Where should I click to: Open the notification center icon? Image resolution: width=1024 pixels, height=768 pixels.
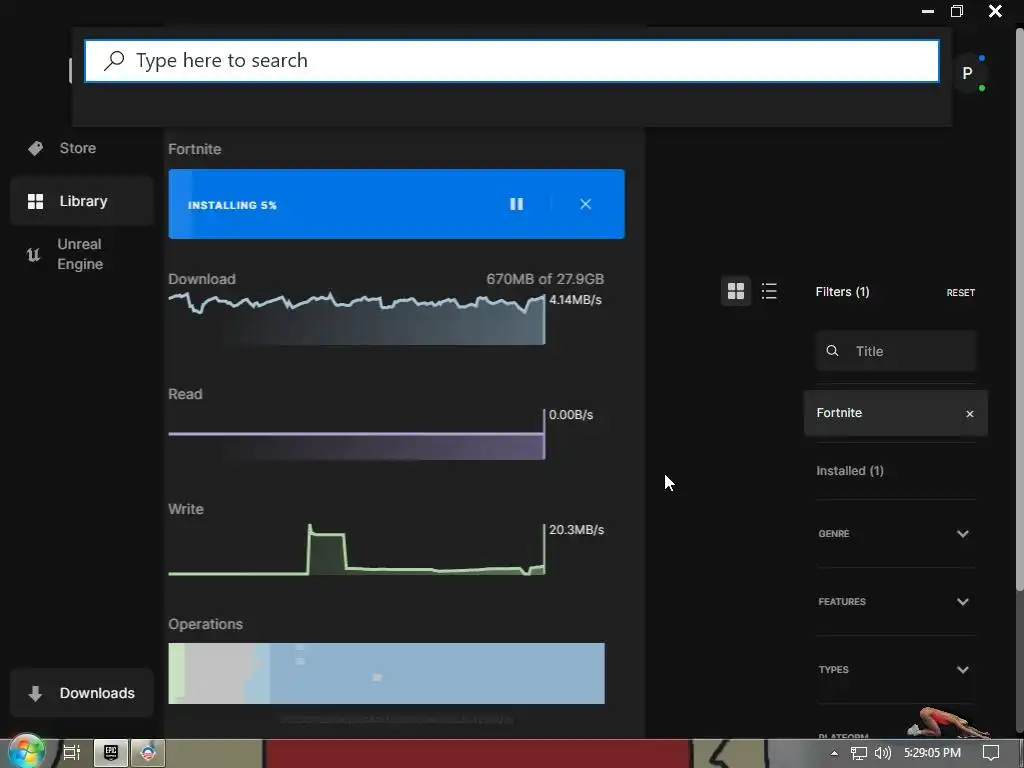(991, 753)
